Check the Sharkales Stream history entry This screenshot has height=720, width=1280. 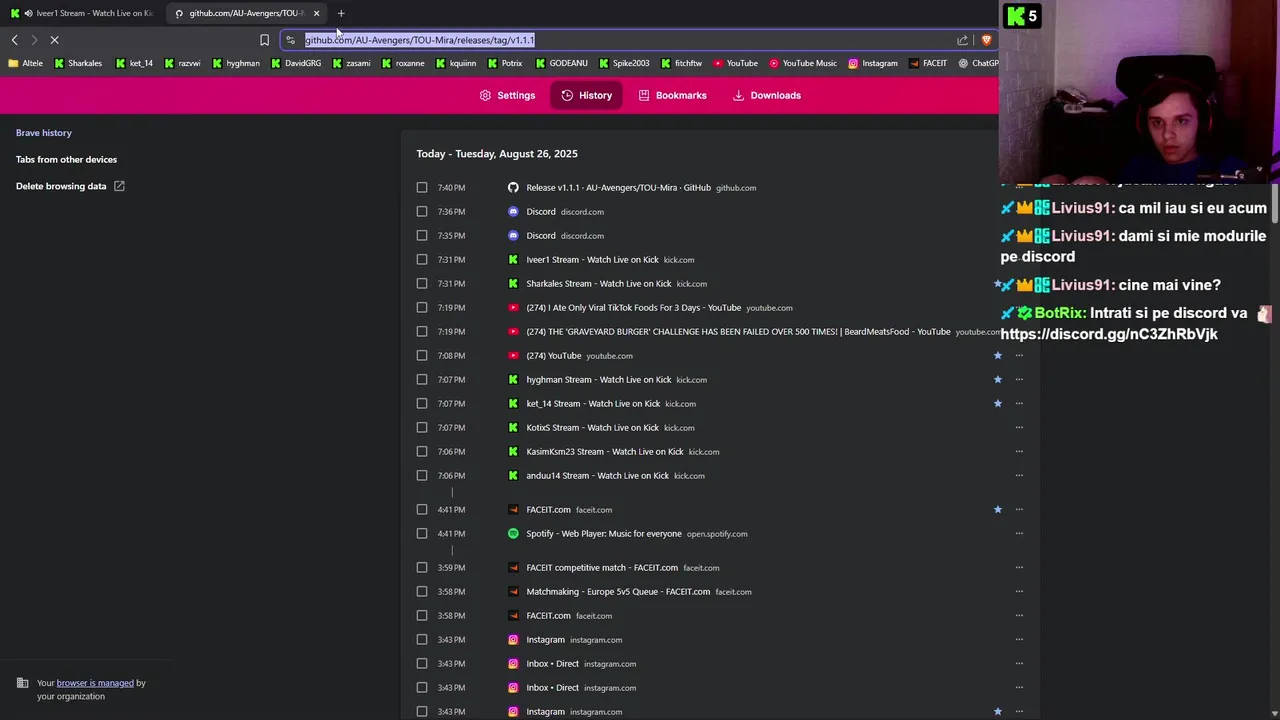(422, 284)
